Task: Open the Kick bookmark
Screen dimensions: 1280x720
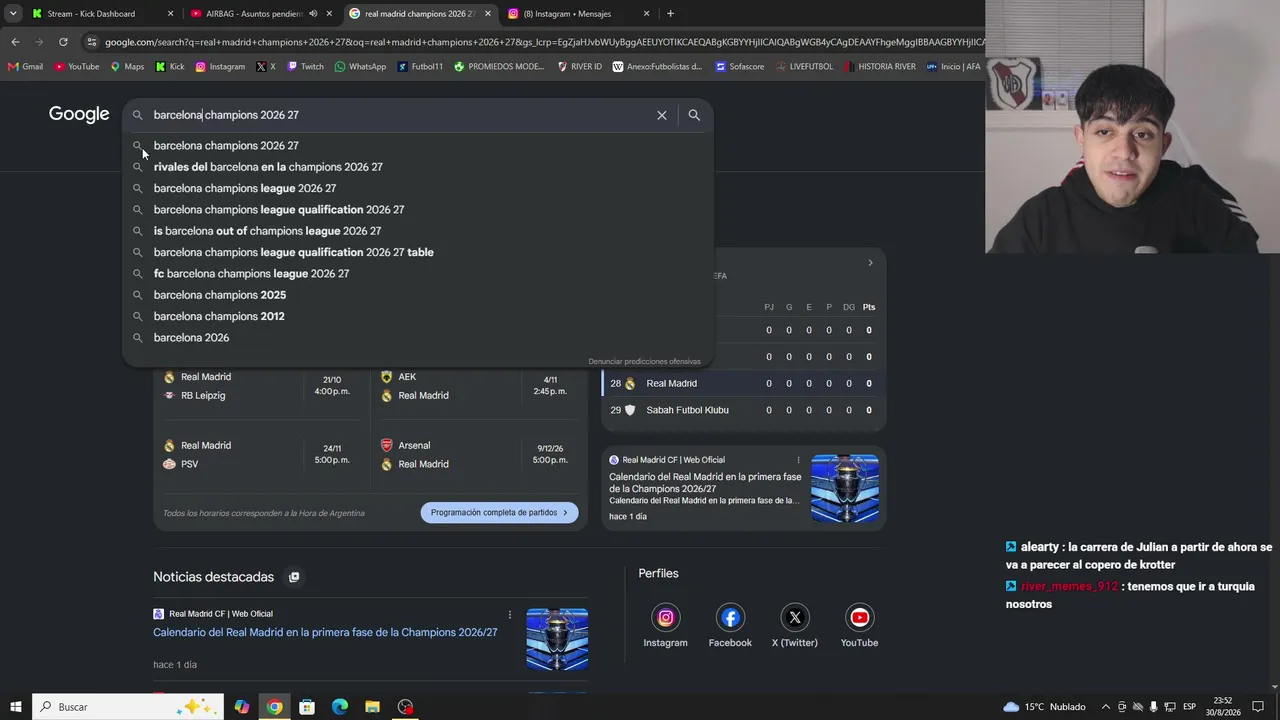Action: tap(170, 67)
